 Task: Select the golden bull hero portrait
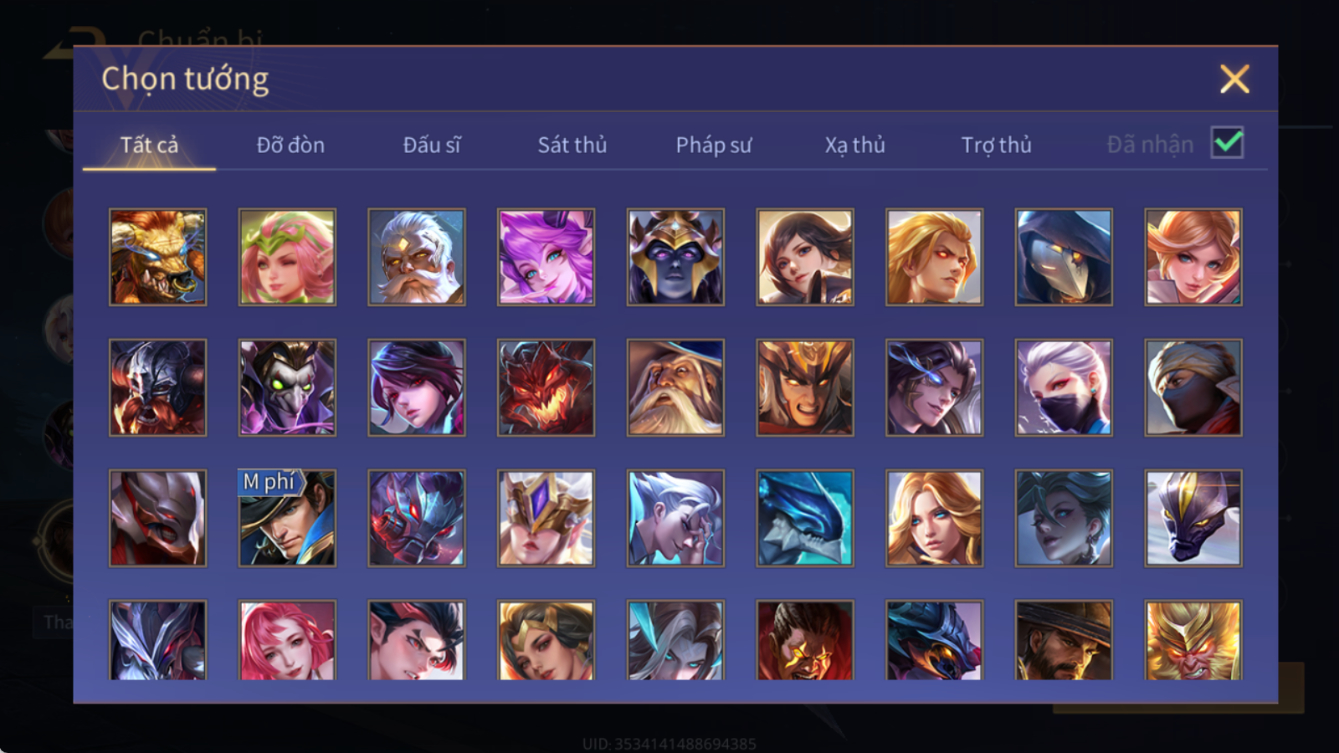(158, 257)
